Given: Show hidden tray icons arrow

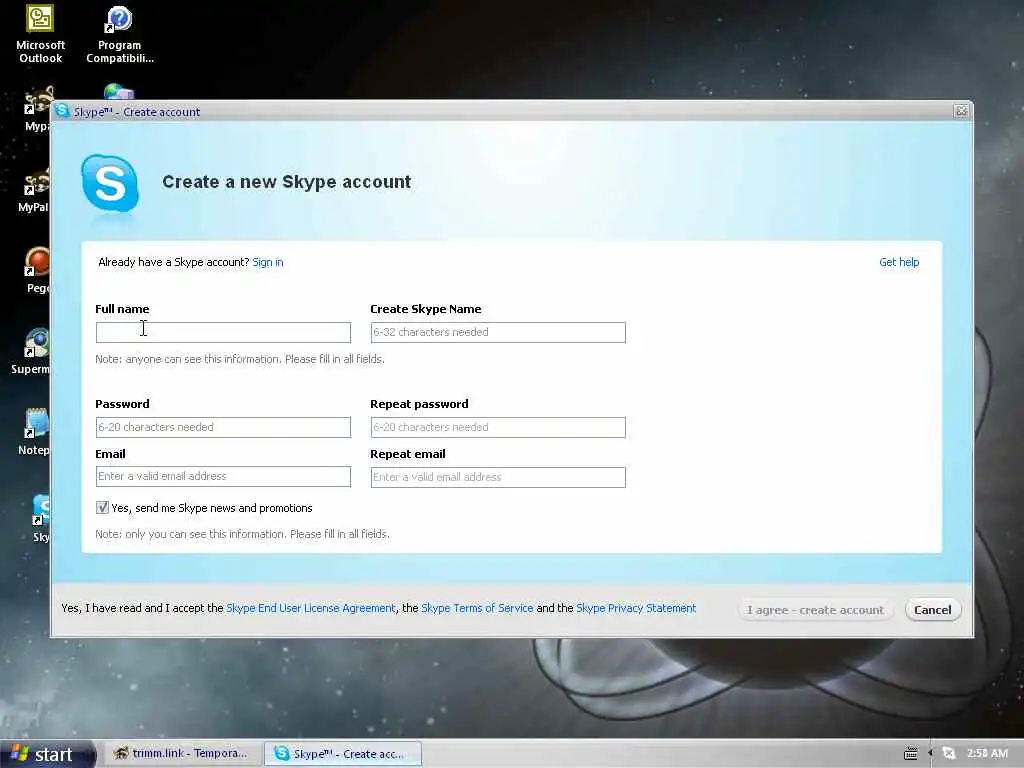Looking at the screenshot, I should click(x=930, y=754).
